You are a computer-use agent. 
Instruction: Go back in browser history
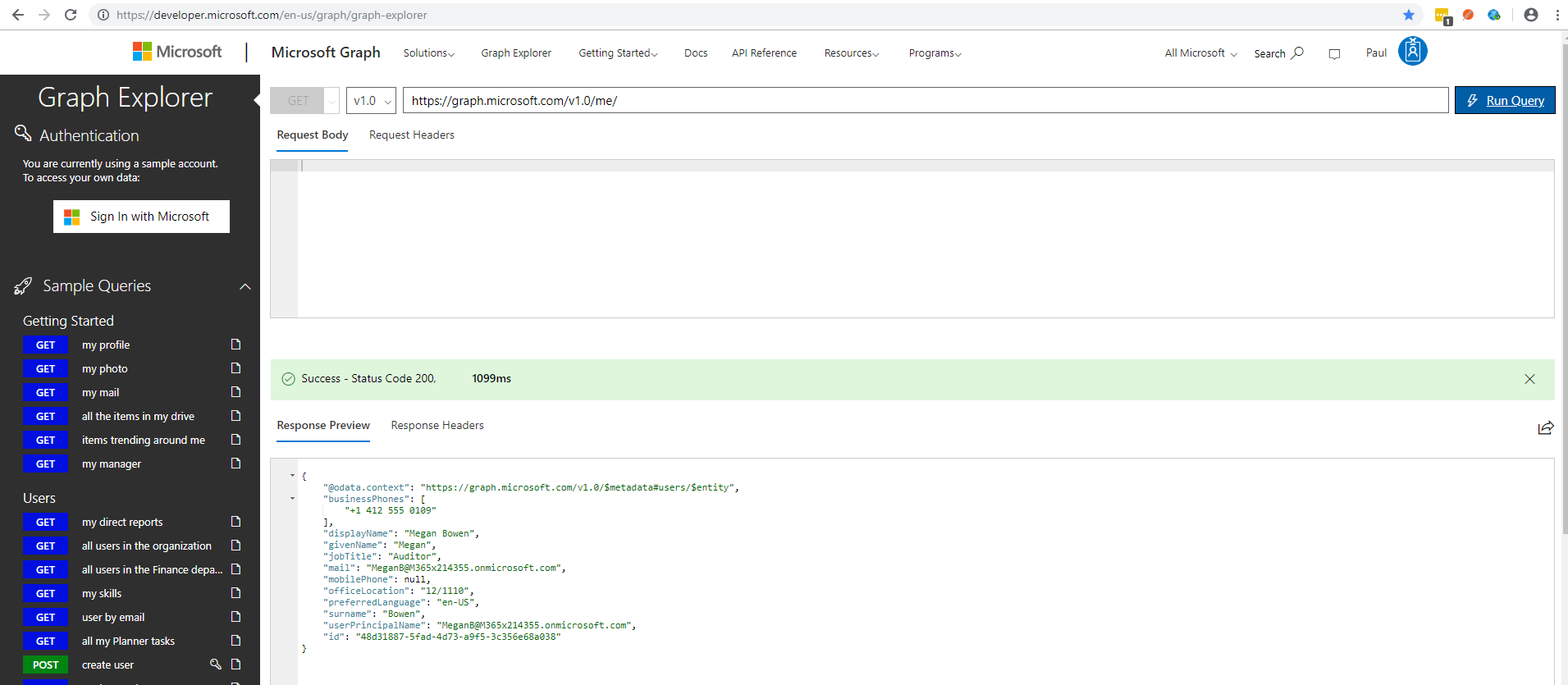[18, 15]
